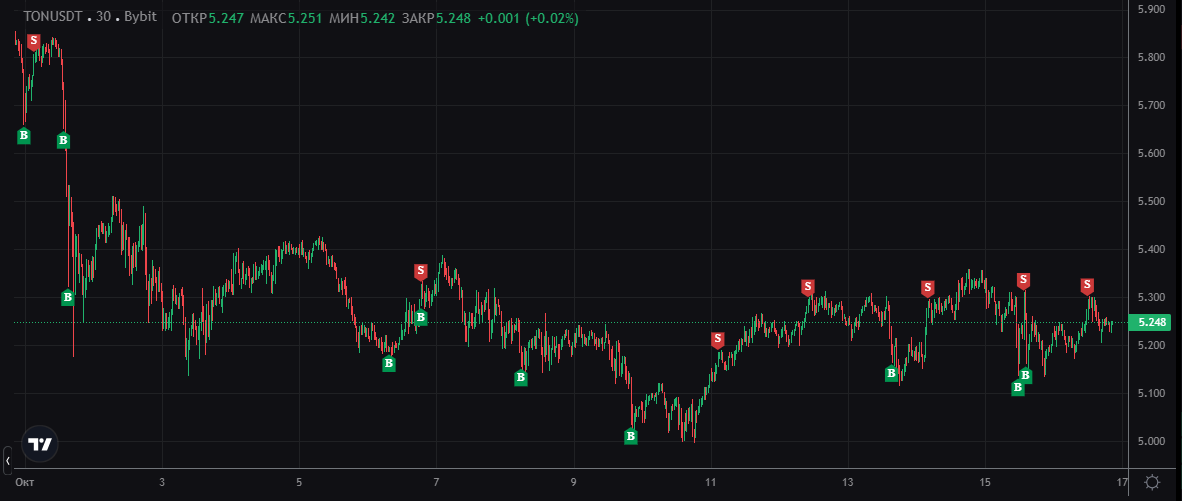Click the 5.500 price axis label

pyautogui.click(x=1153, y=202)
